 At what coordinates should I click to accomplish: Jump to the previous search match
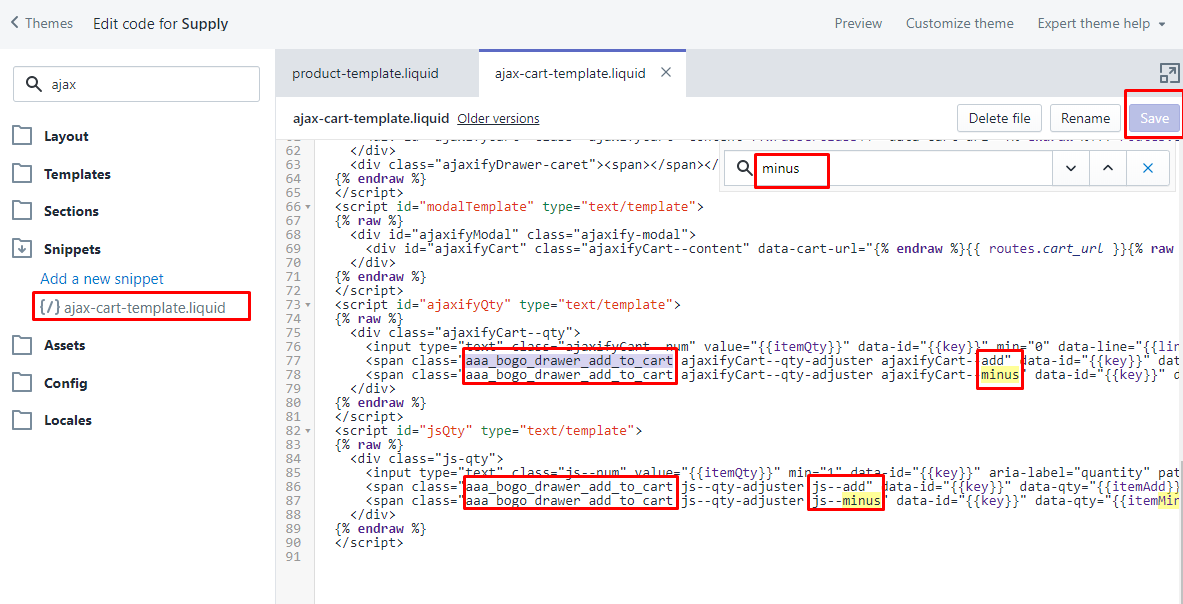tap(1108, 169)
